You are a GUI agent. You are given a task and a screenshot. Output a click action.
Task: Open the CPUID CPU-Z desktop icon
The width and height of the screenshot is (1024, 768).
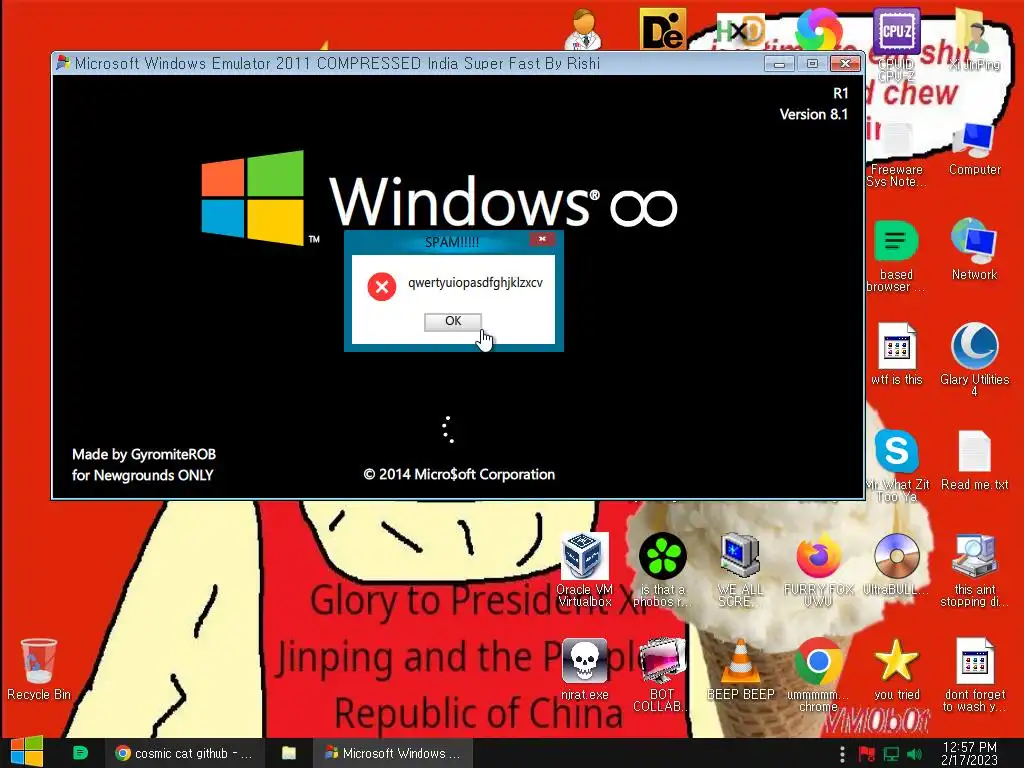896,43
